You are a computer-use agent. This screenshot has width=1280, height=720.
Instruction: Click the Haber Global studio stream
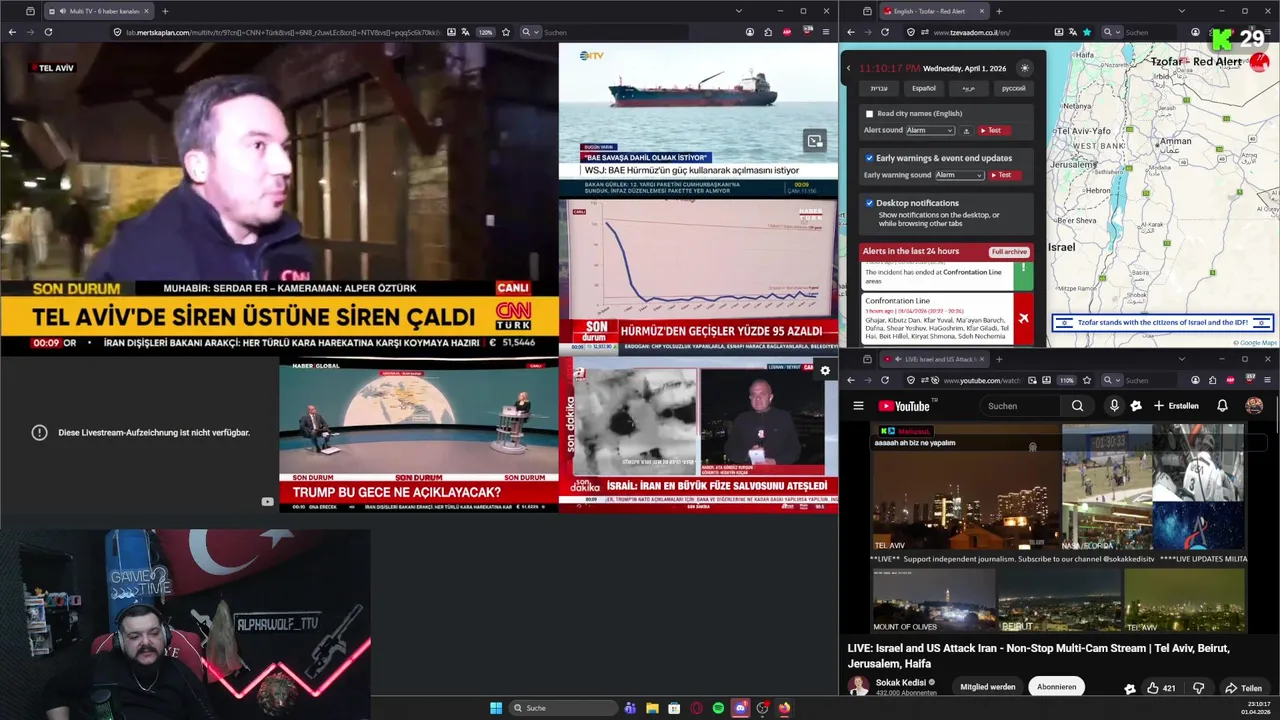(x=419, y=435)
